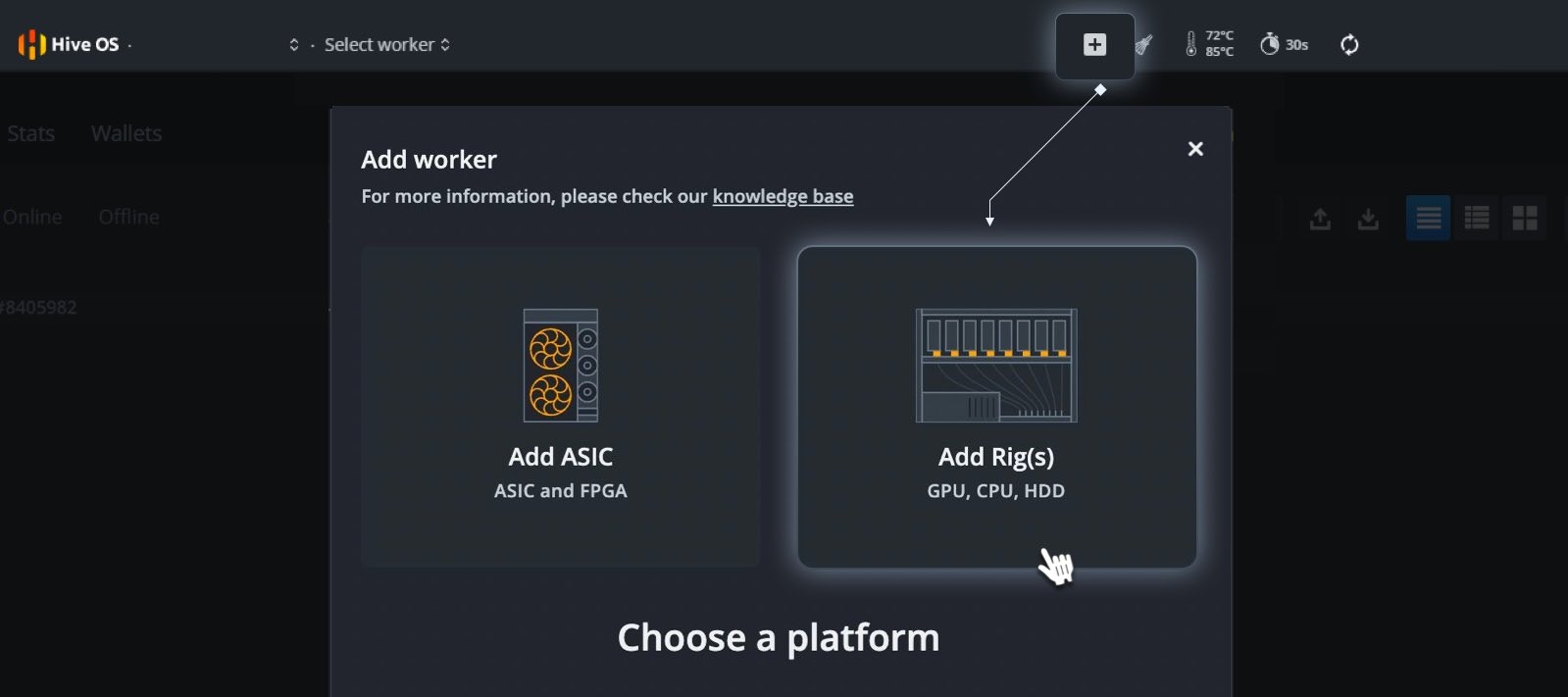Screen dimensions: 1568x697
Task: Switch to compact list view
Action: click(x=1428, y=218)
